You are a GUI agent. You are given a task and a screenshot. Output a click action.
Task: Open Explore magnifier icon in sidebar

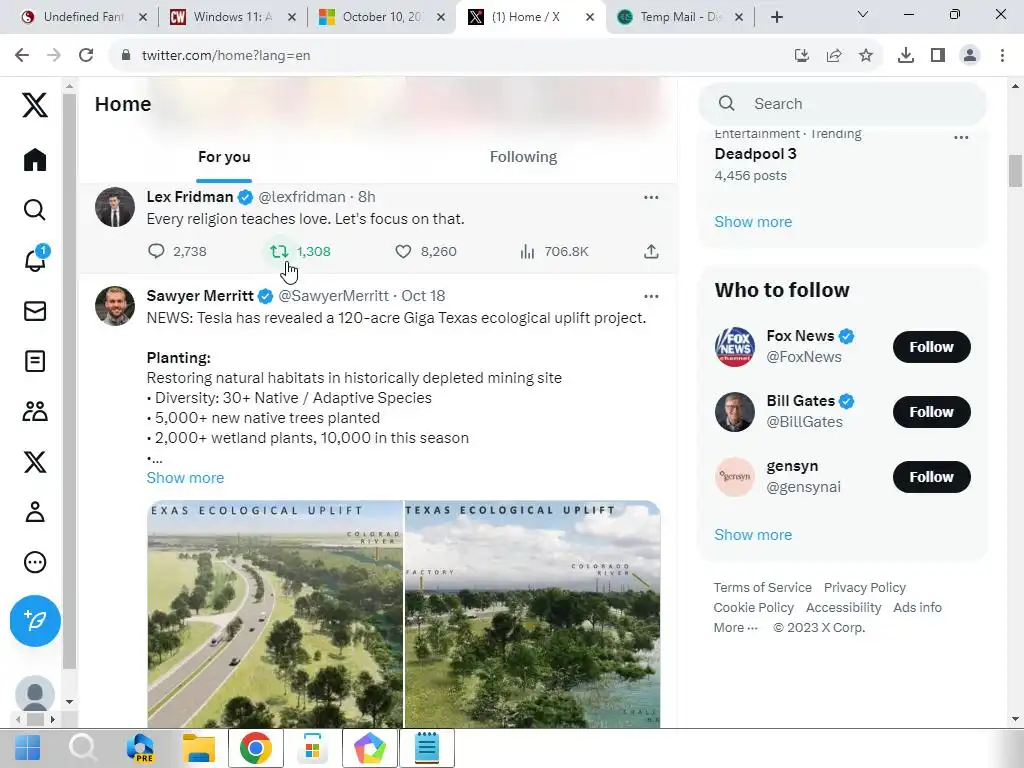pyautogui.click(x=35, y=210)
